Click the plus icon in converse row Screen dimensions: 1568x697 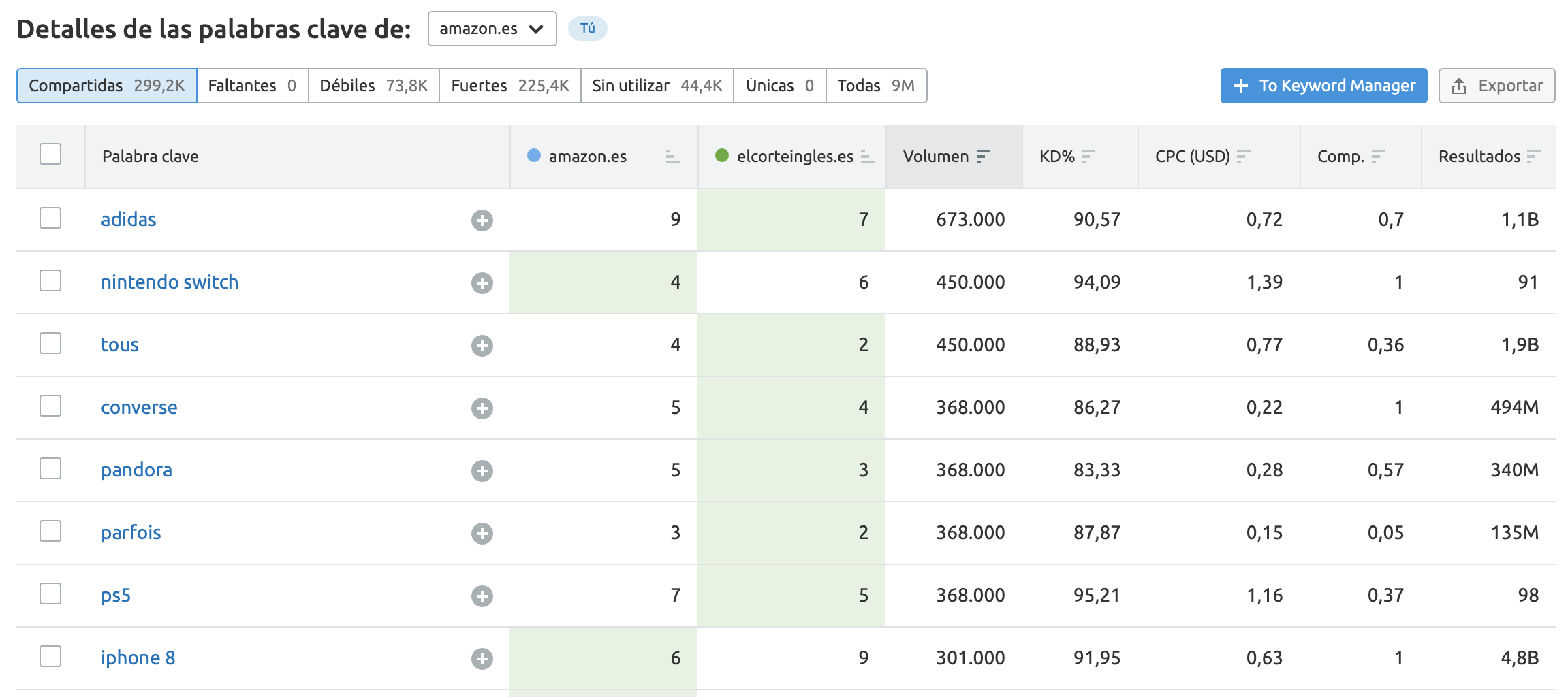pyautogui.click(x=482, y=408)
